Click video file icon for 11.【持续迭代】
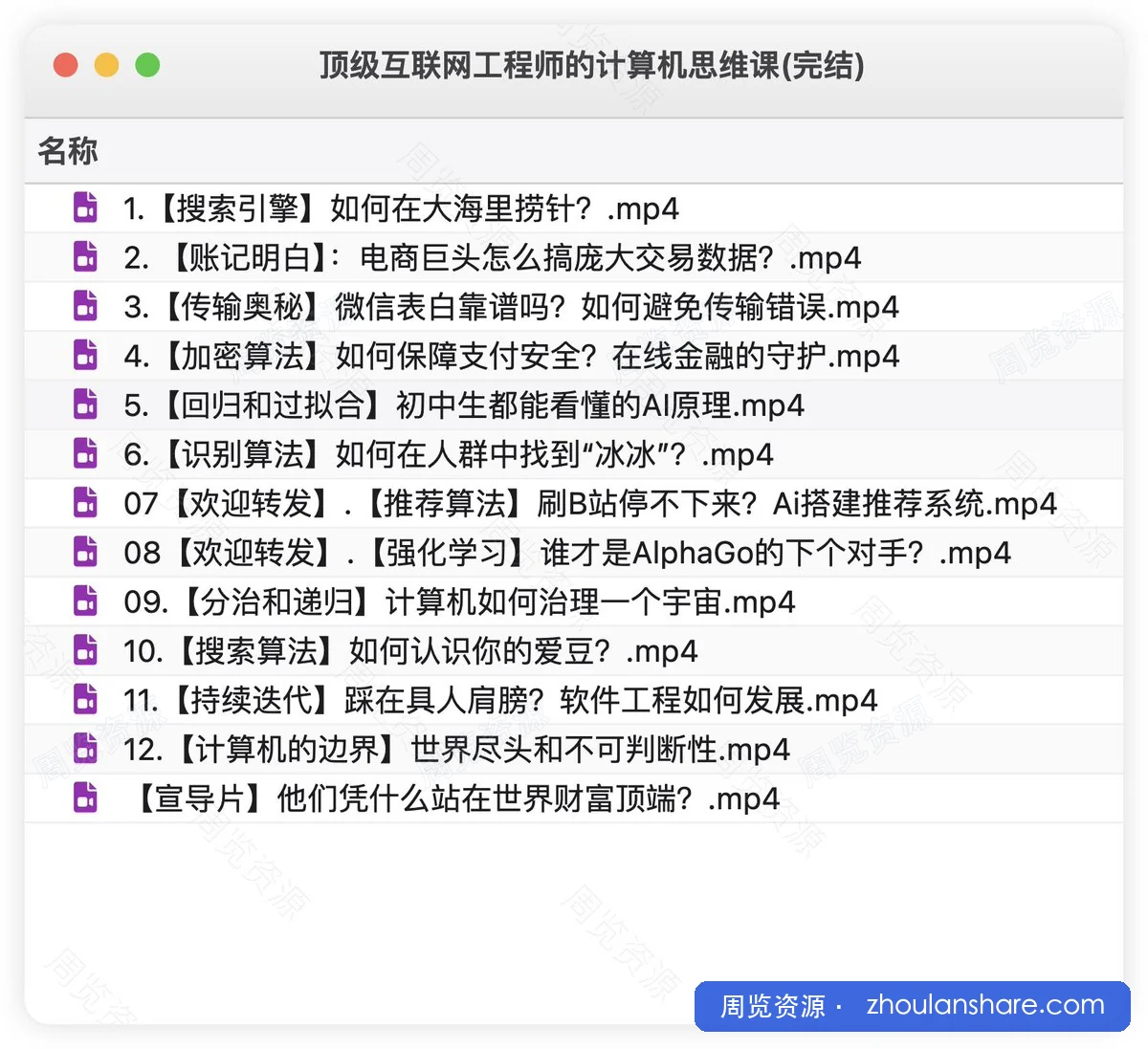This screenshot has width=1148, height=1049. click(x=86, y=699)
